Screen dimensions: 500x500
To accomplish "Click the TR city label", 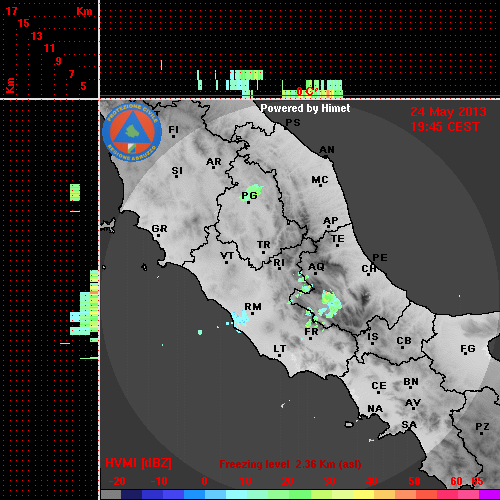I will [264, 245].
